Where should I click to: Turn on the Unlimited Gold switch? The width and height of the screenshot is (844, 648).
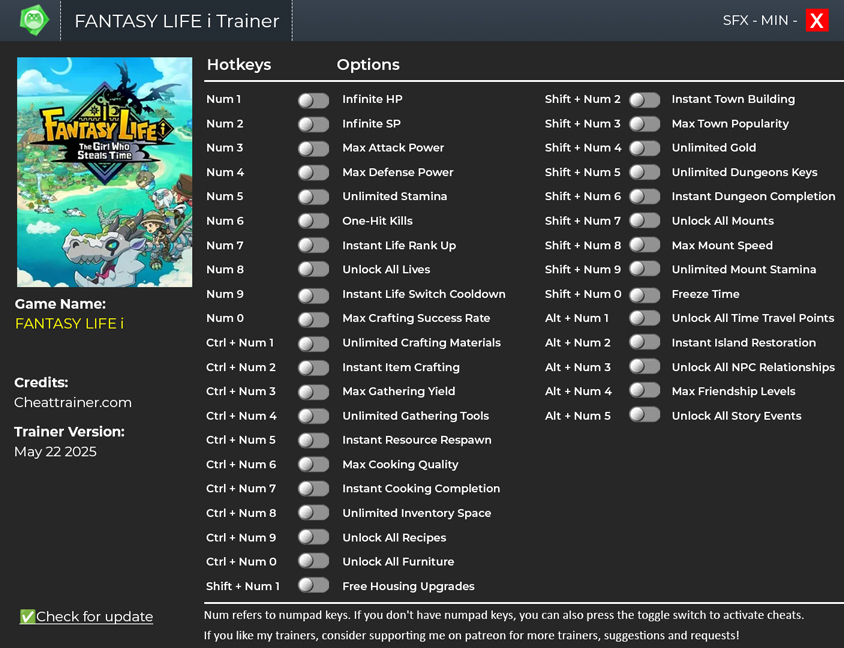coord(644,149)
